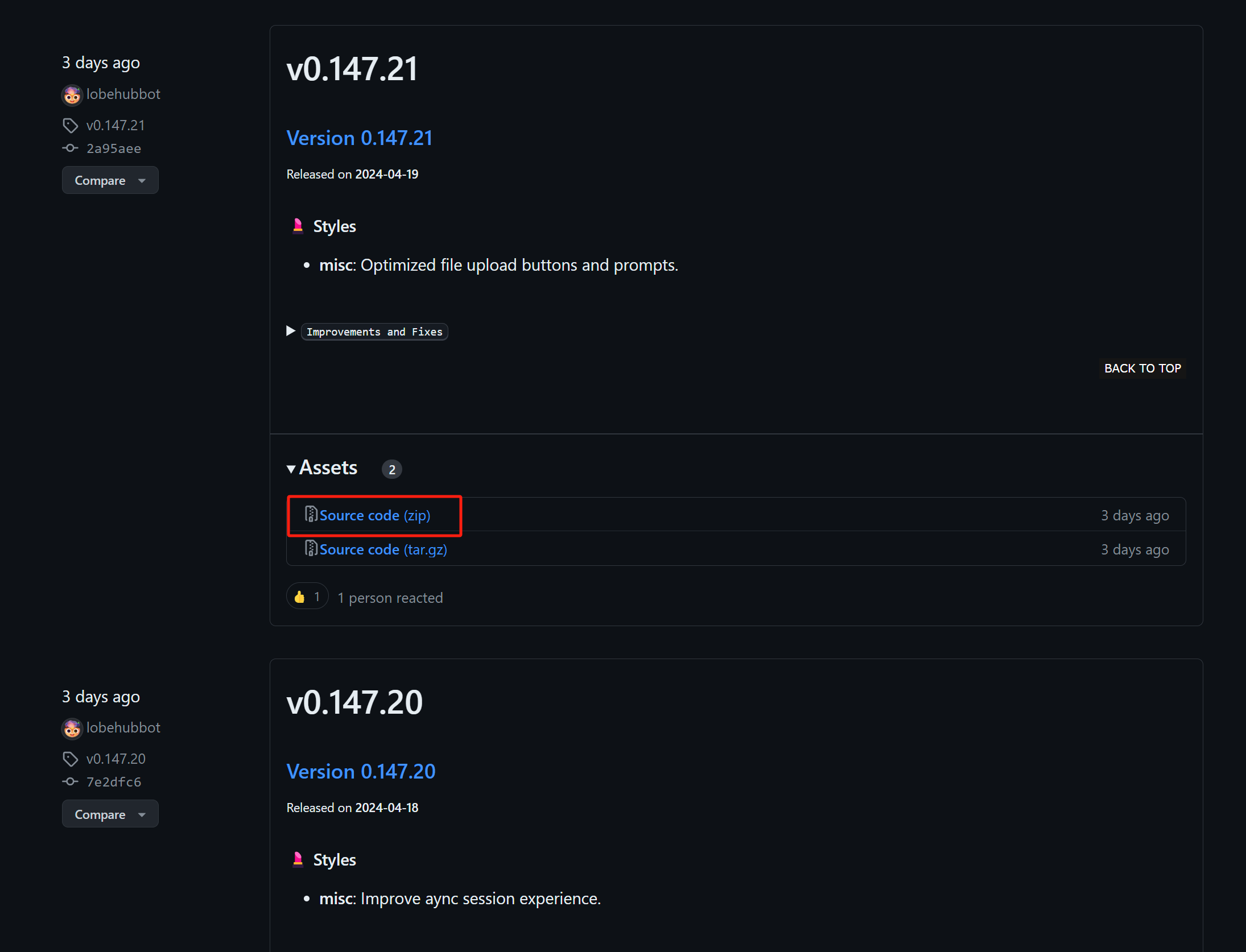Click the v0.147.21 release title
The height and width of the screenshot is (952, 1246).
pyautogui.click(x=352, y=69)
